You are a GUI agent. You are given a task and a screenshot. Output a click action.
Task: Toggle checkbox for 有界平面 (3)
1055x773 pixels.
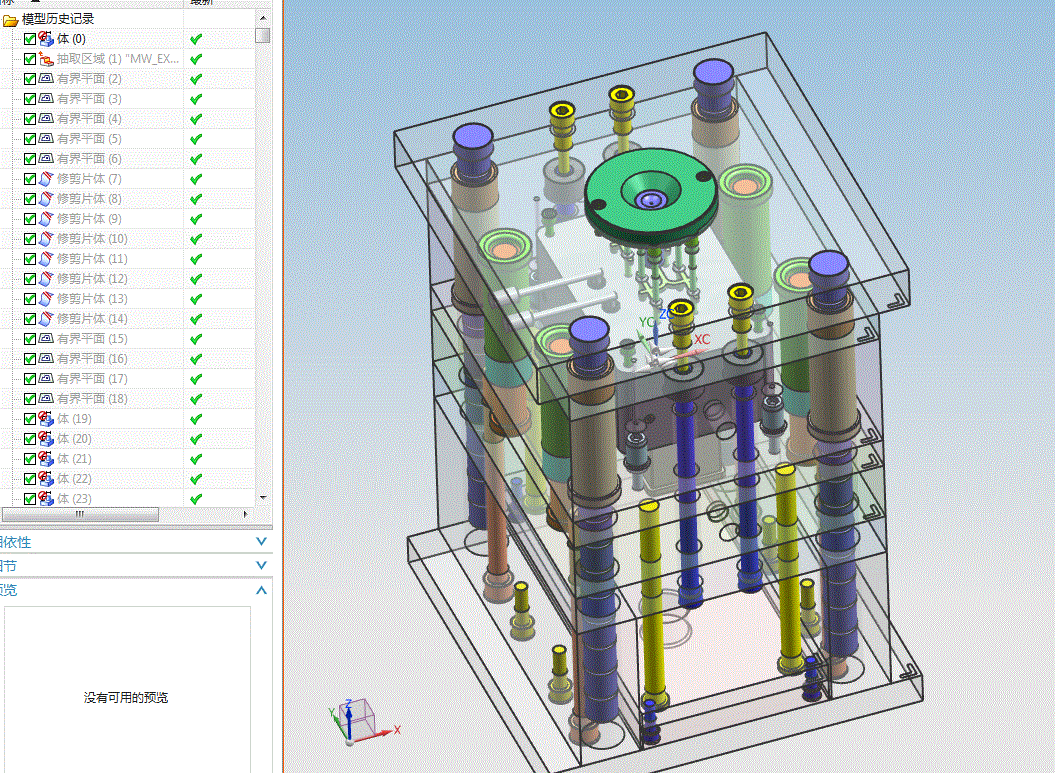pos(30,99)
